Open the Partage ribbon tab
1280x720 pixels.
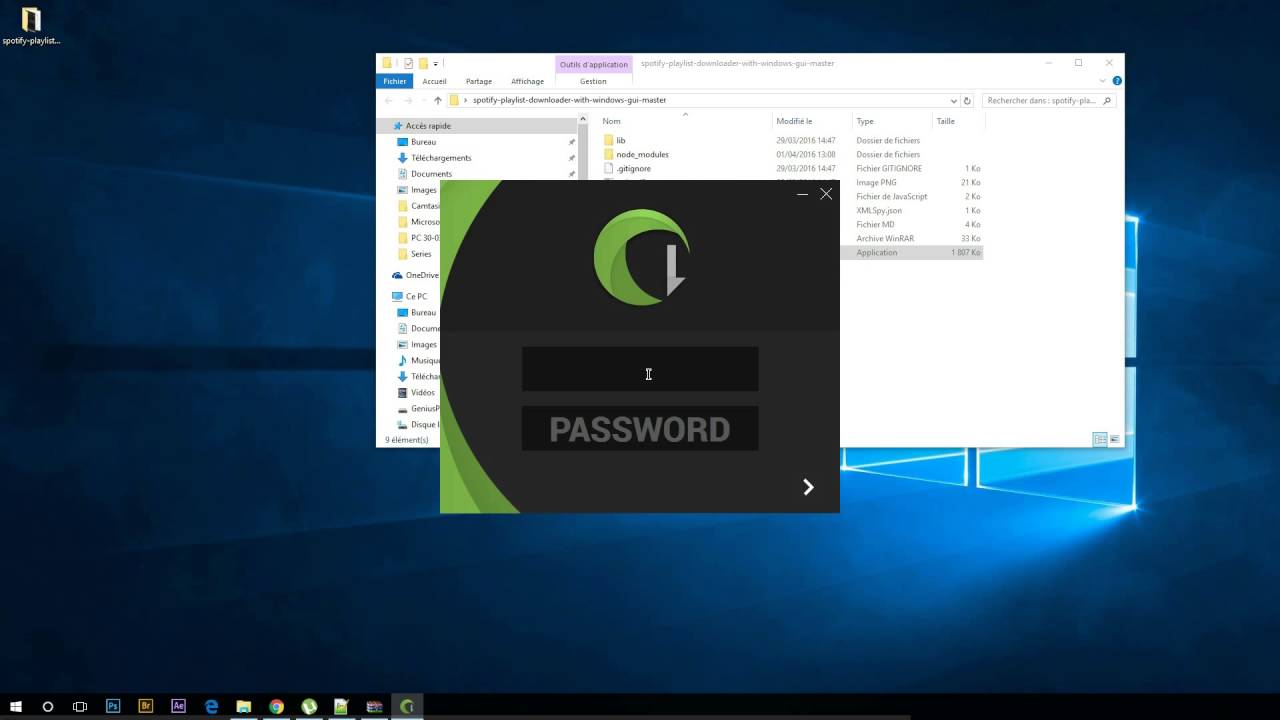(x=478, y=81)
